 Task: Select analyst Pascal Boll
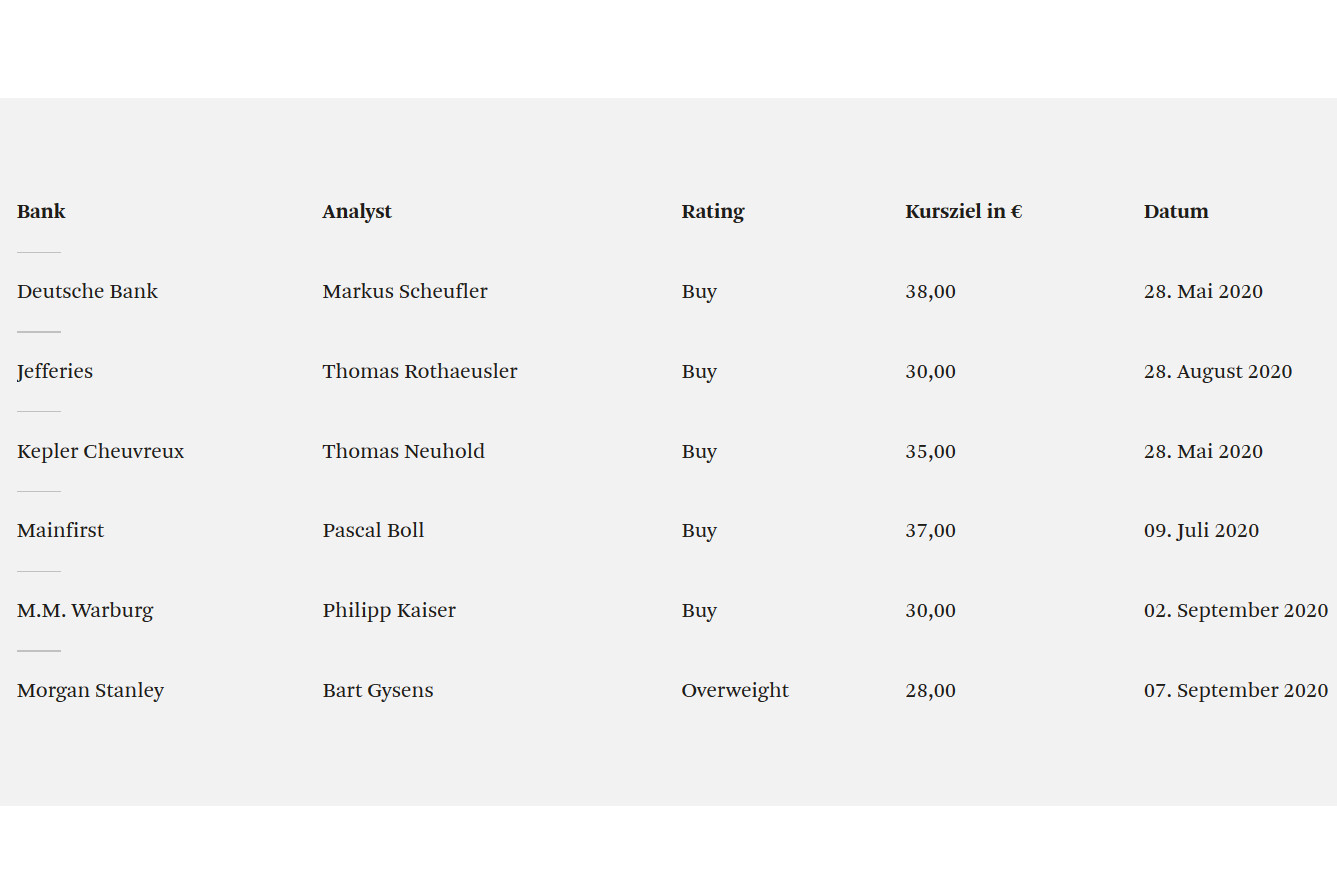point(373,530)
